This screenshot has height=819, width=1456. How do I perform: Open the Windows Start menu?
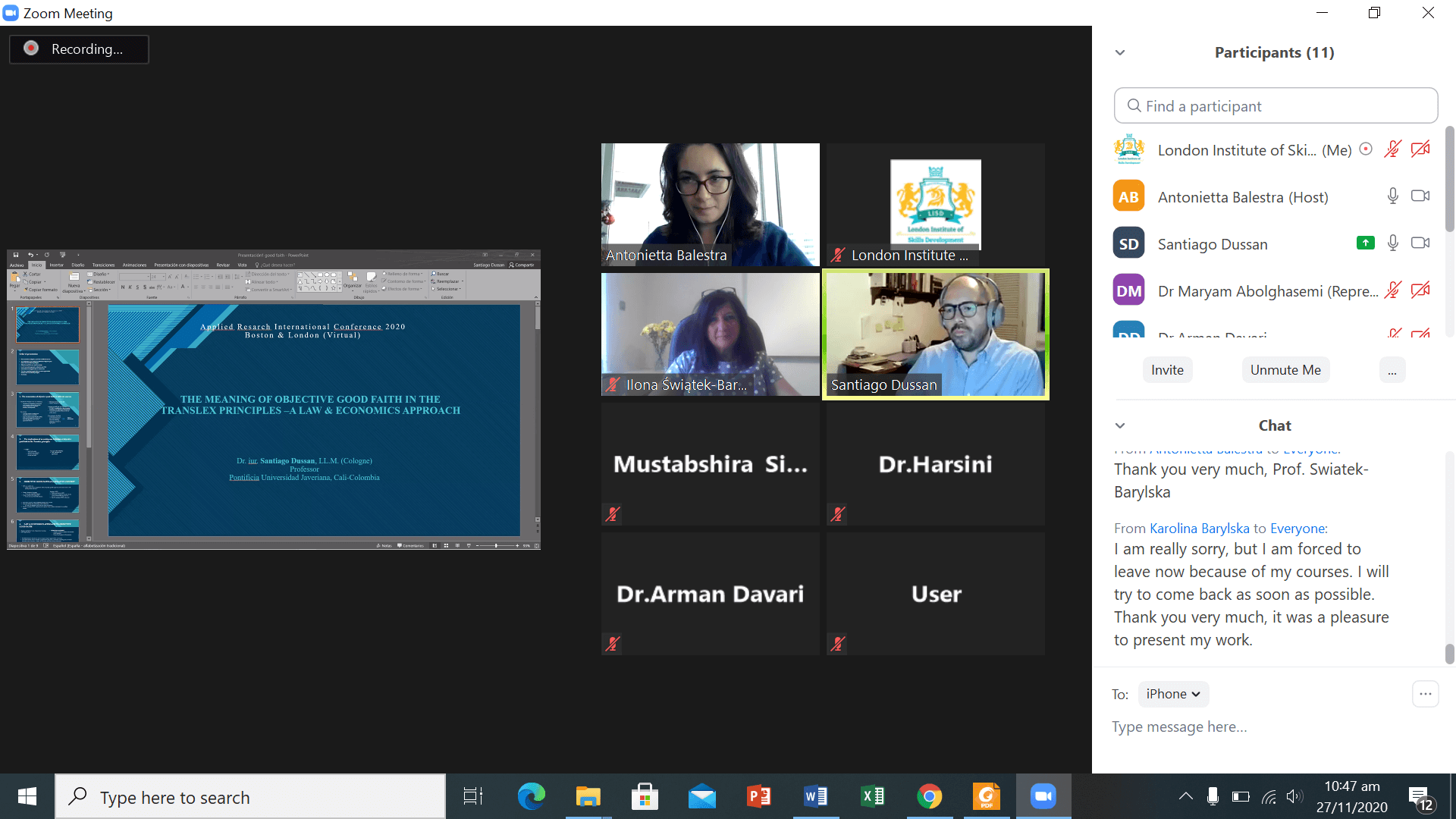(x=27, y=796)
